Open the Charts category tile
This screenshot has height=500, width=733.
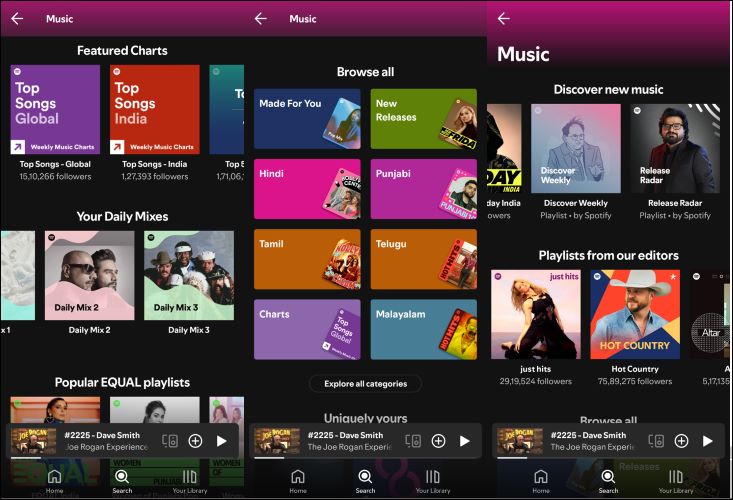click(x=307, y=329)
